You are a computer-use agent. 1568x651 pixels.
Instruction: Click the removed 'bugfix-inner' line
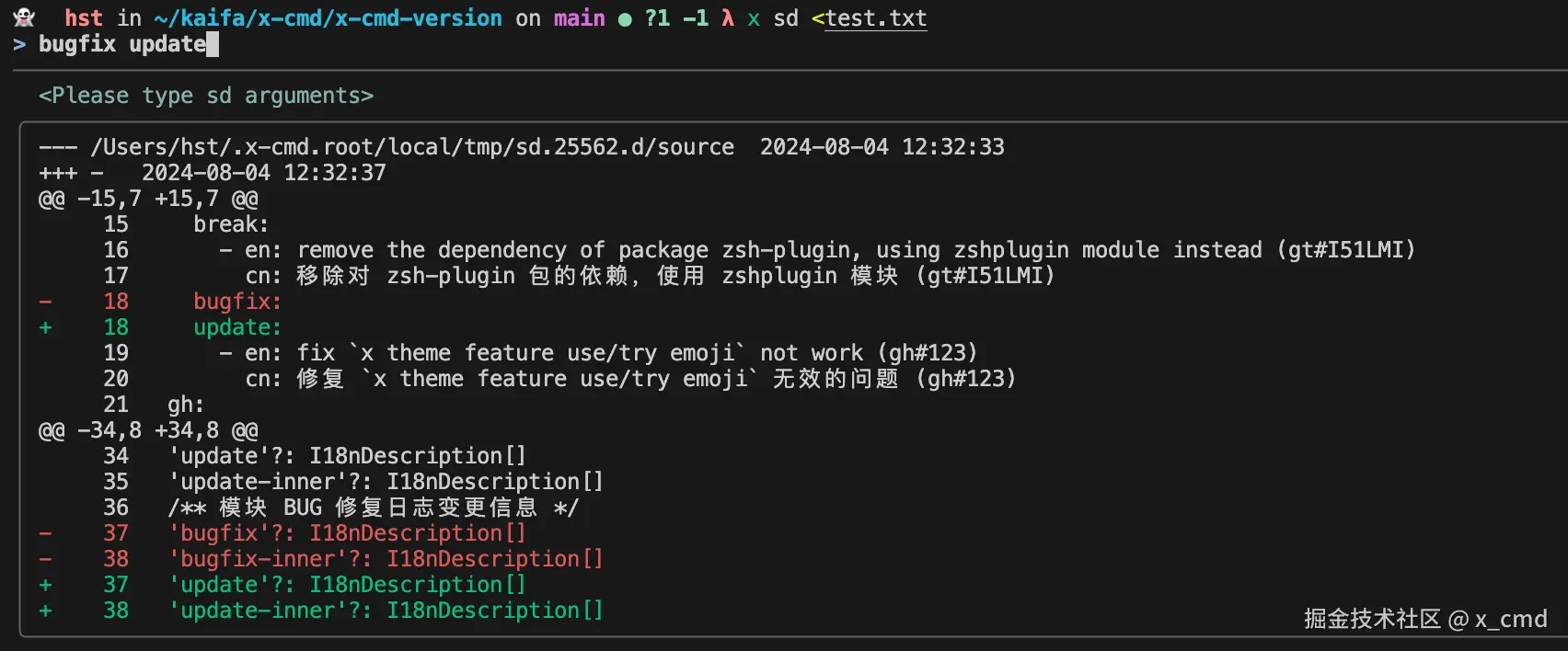[x=386, y=559]
